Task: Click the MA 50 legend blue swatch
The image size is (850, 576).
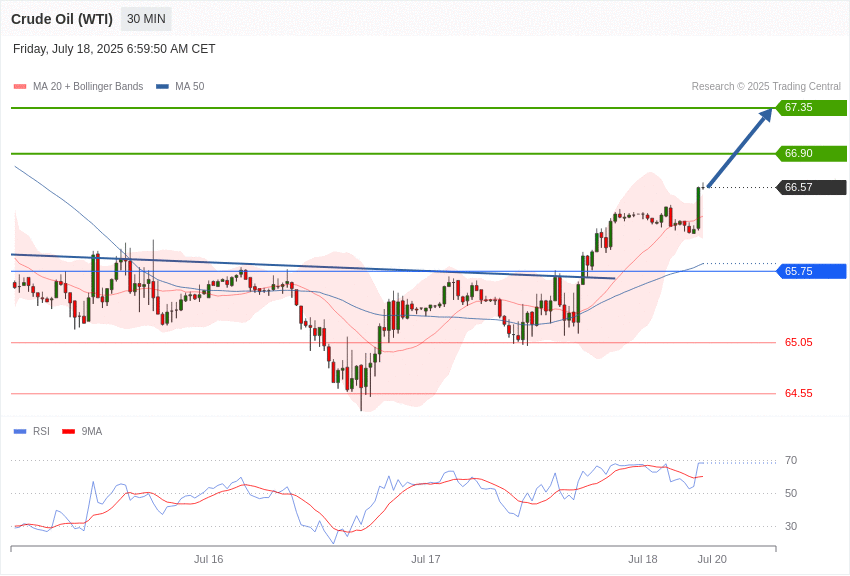Action: (x=162, y=86)
